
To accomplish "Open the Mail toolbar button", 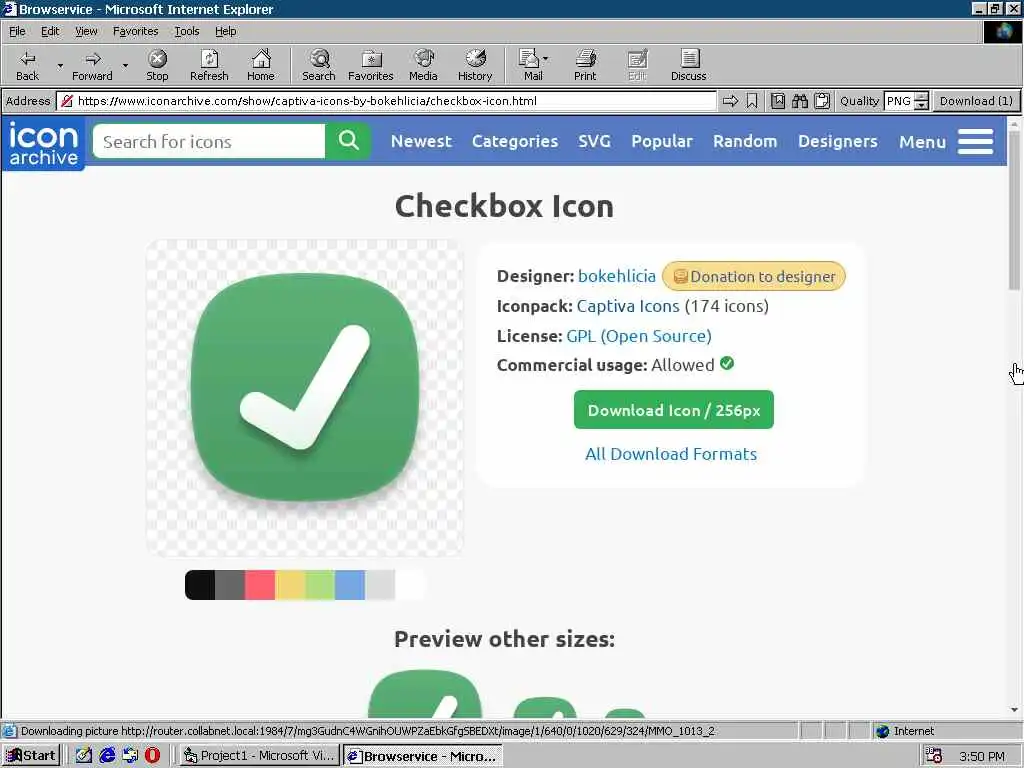I will coord(533,65).
